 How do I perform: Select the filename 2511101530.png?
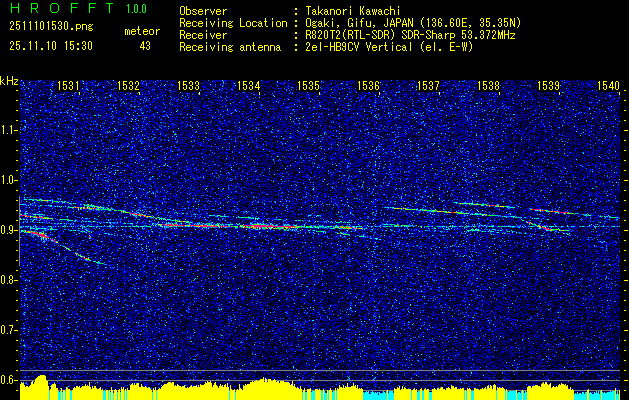51,27
